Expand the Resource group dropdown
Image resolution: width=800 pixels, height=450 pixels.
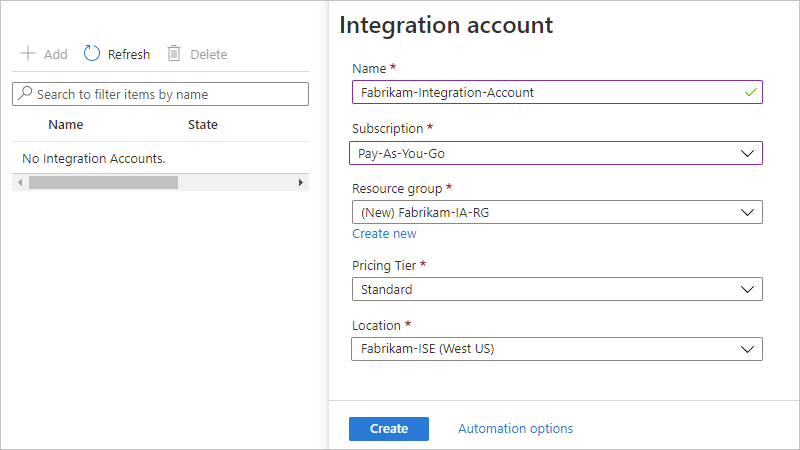(557, 212)
